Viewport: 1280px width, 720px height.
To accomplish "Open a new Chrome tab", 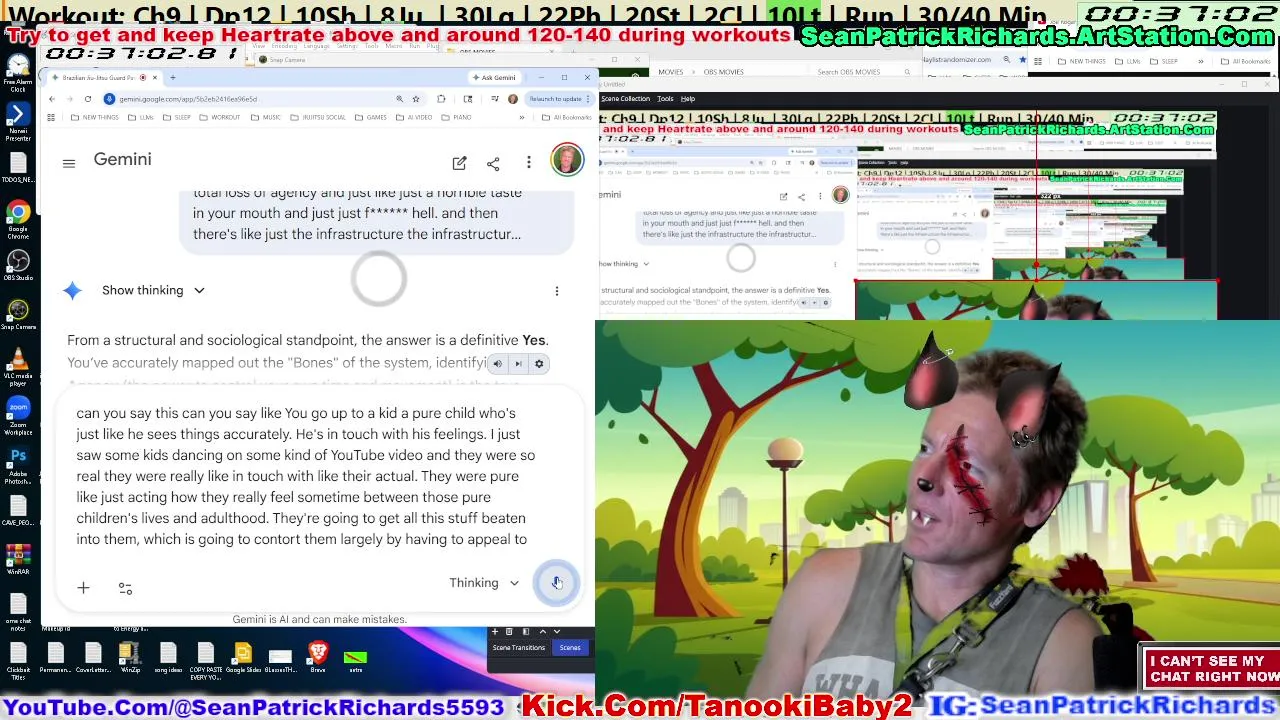I will coord(173,78).
